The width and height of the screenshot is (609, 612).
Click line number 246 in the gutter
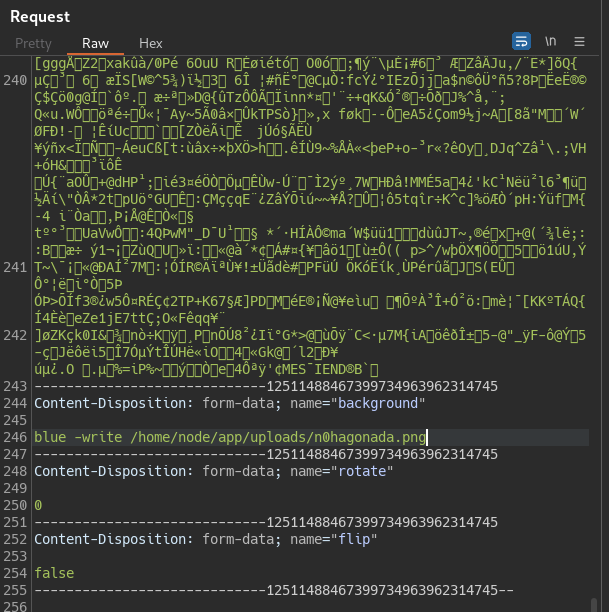(15, 437)
